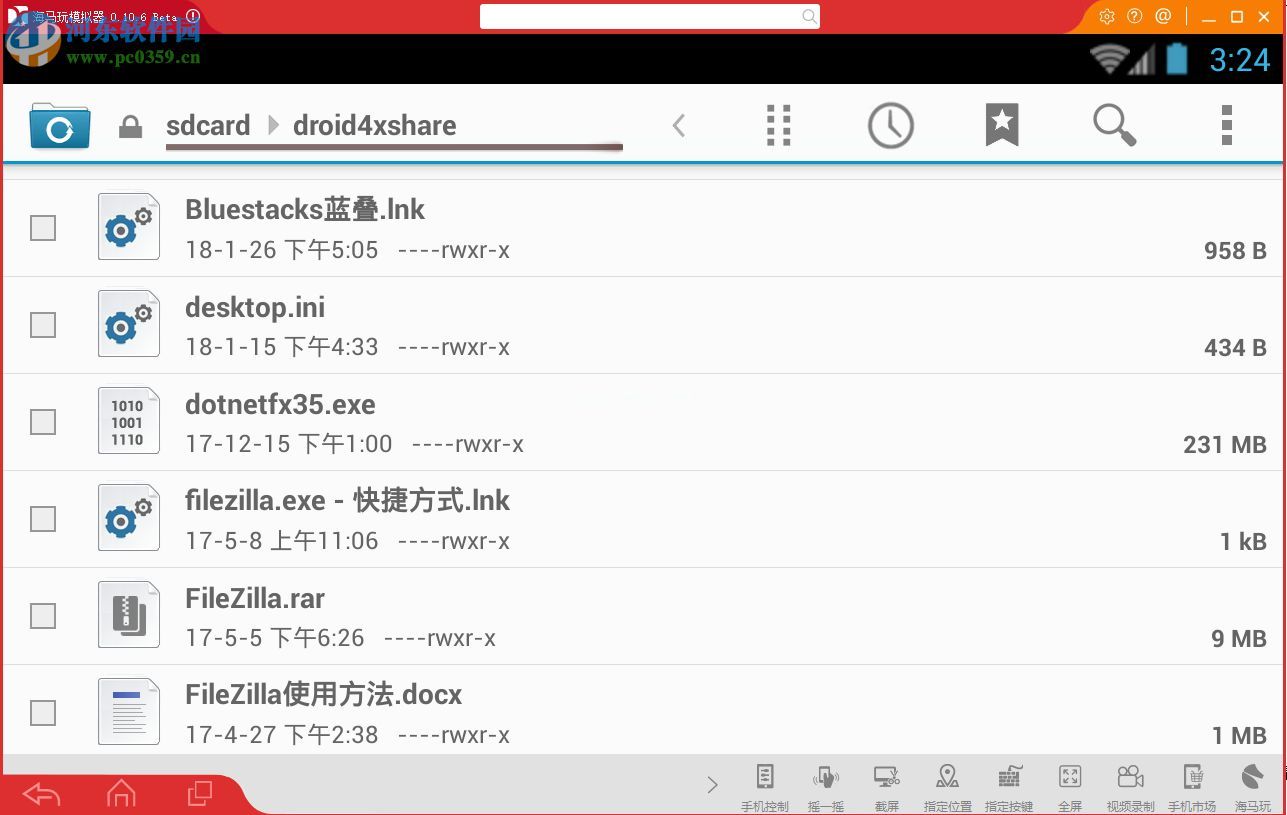This screenshot has height=815, width=1287.
Task: Start 视频录制 video recording
Action: click(x=1131, y=788)
